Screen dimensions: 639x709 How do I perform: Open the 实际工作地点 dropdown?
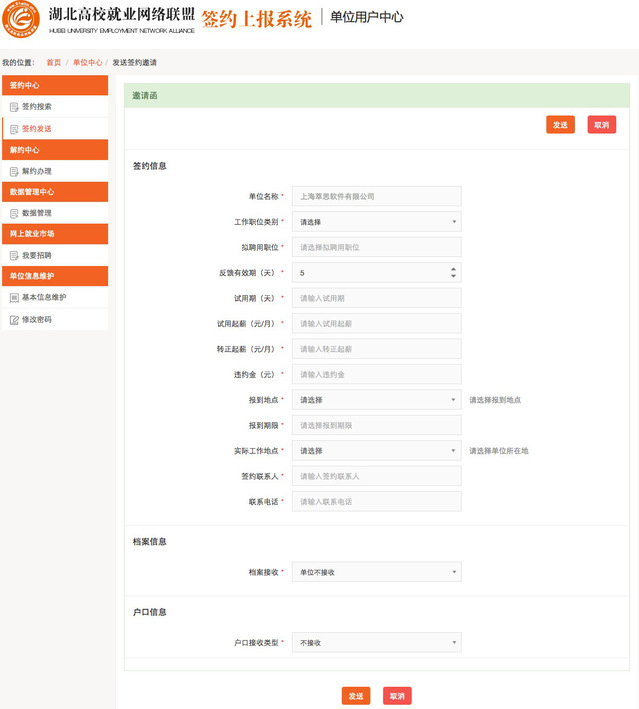point(376,451)
